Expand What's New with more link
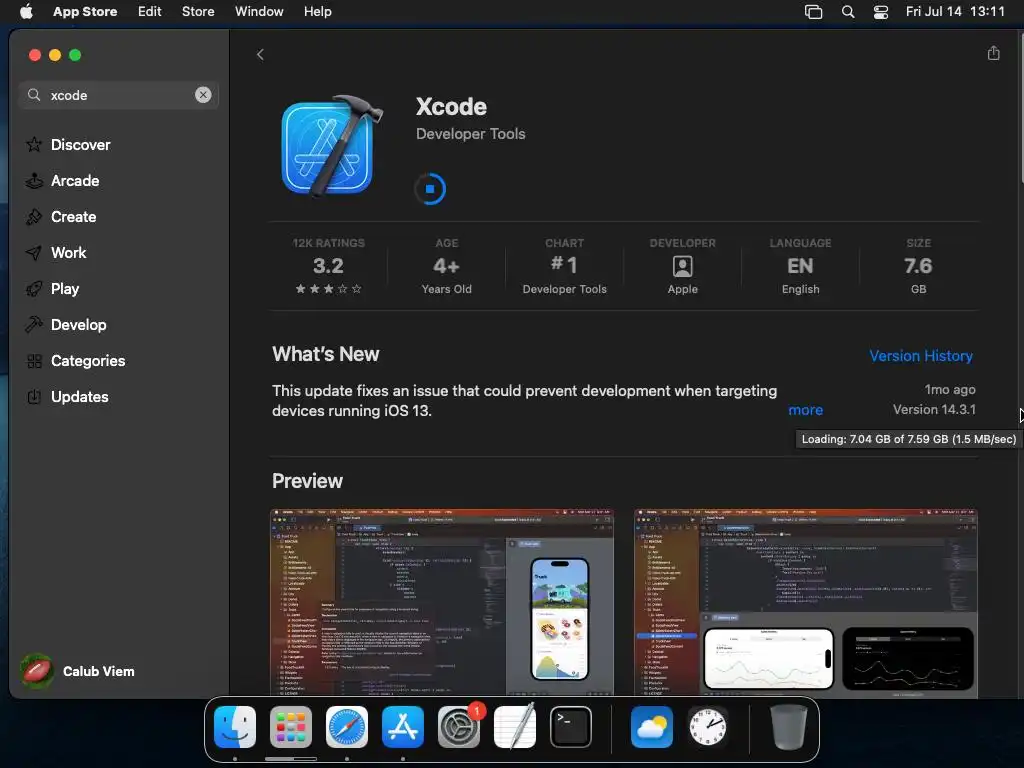 [x=805, y=410]
